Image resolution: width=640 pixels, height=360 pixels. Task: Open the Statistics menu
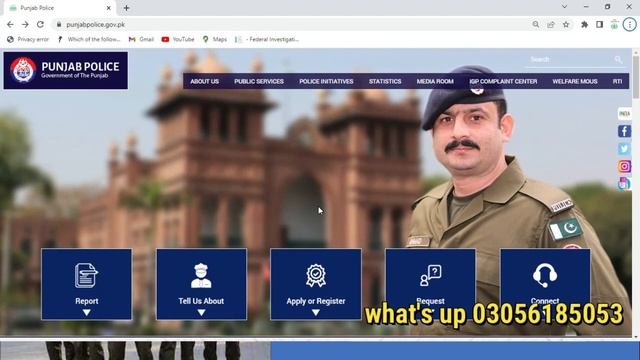[385, 81]
